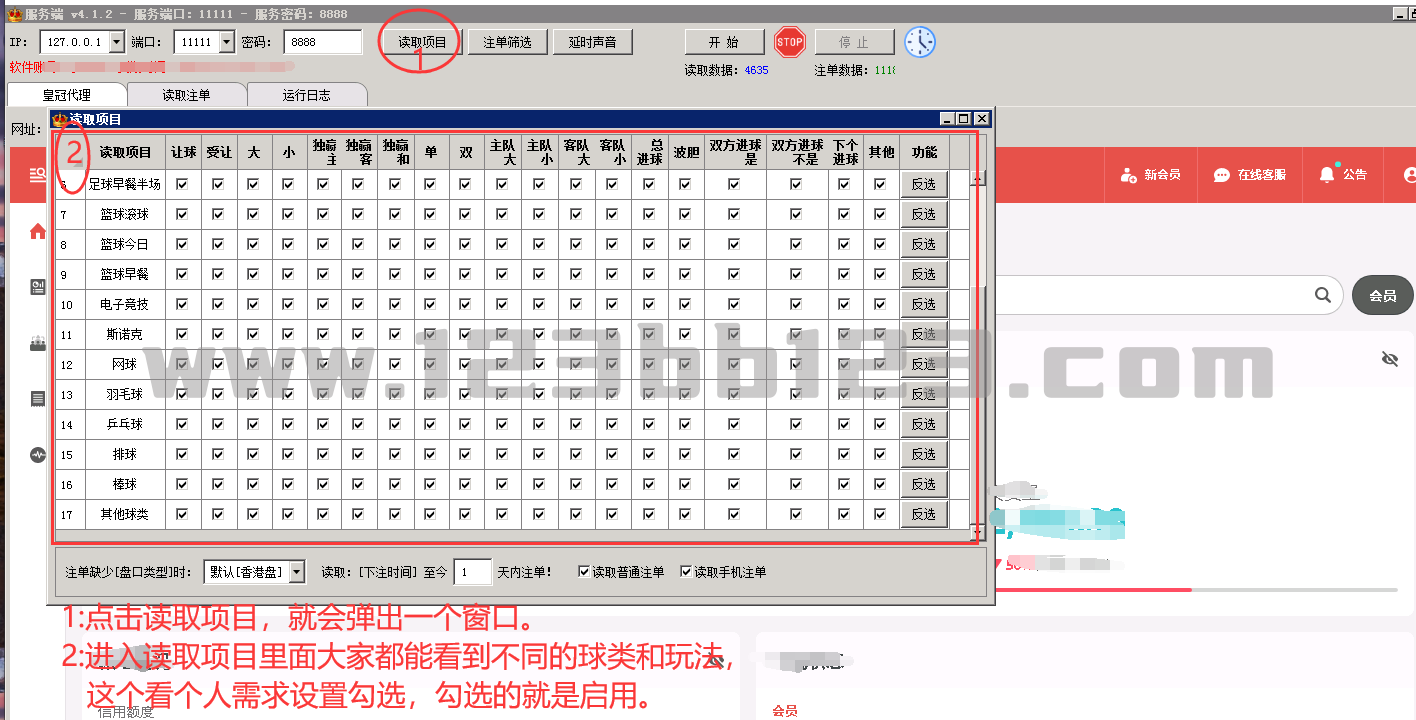Uncheck 读取手机注单 checkbox
Image resolution: width=1416 pixels, height=720 pixels.
point(686,572)
